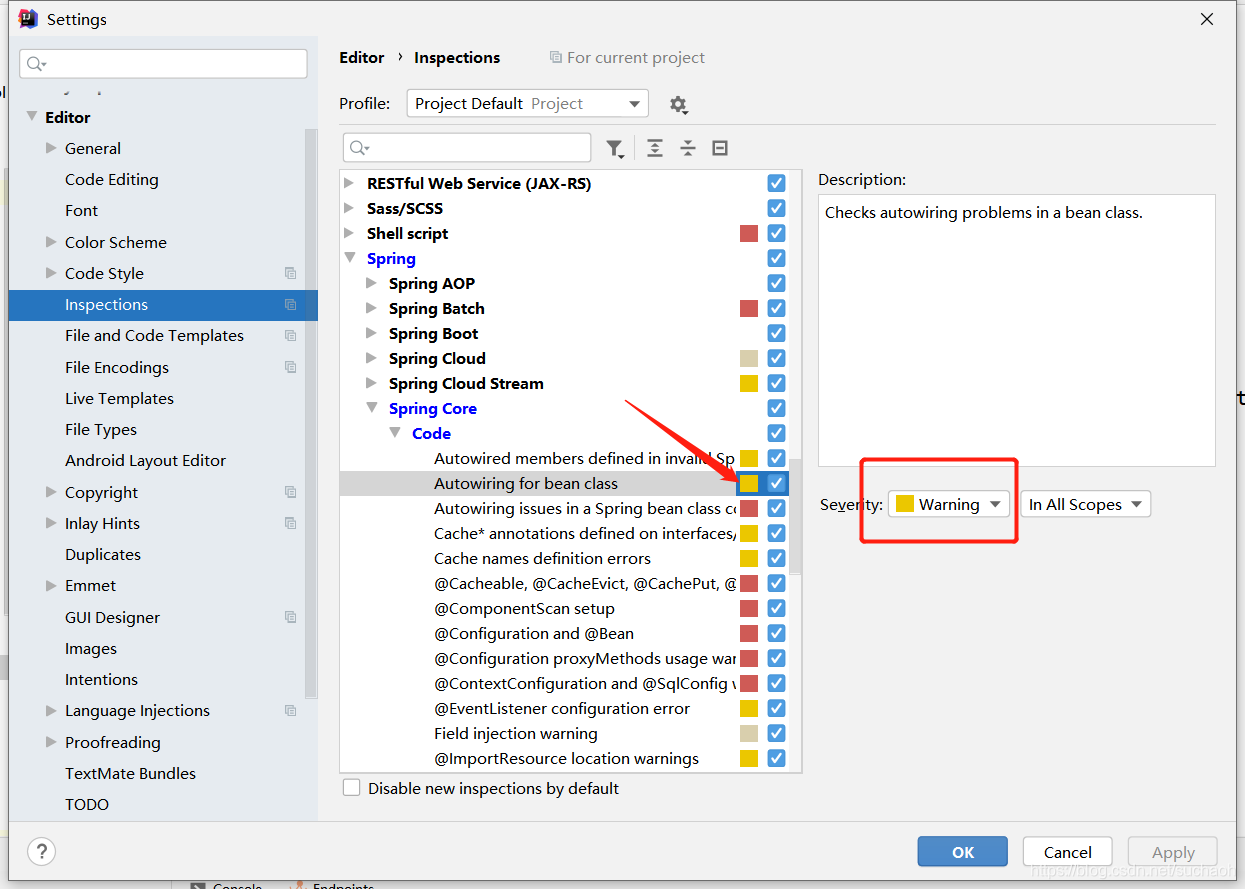Open the profile gear settings icon
This screenshot has height=889, width=1245.
click(678, 105)
